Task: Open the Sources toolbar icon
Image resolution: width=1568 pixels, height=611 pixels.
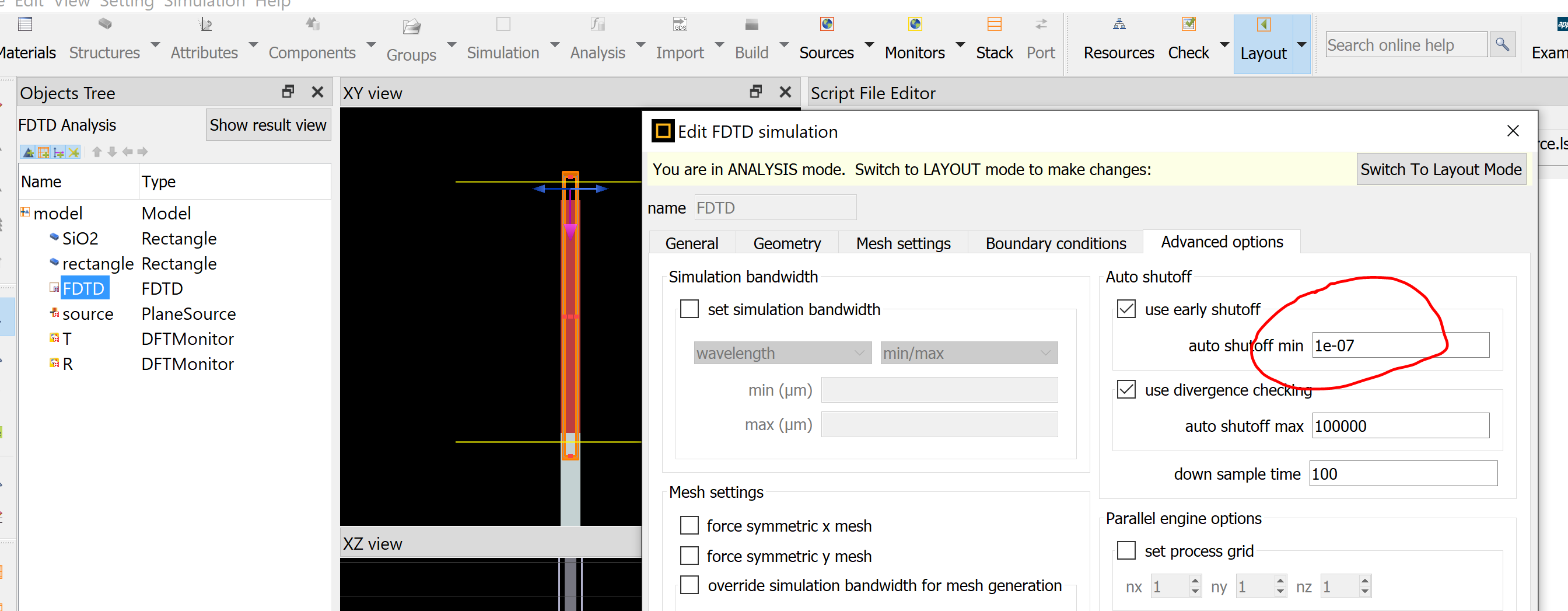Action: 827,25
